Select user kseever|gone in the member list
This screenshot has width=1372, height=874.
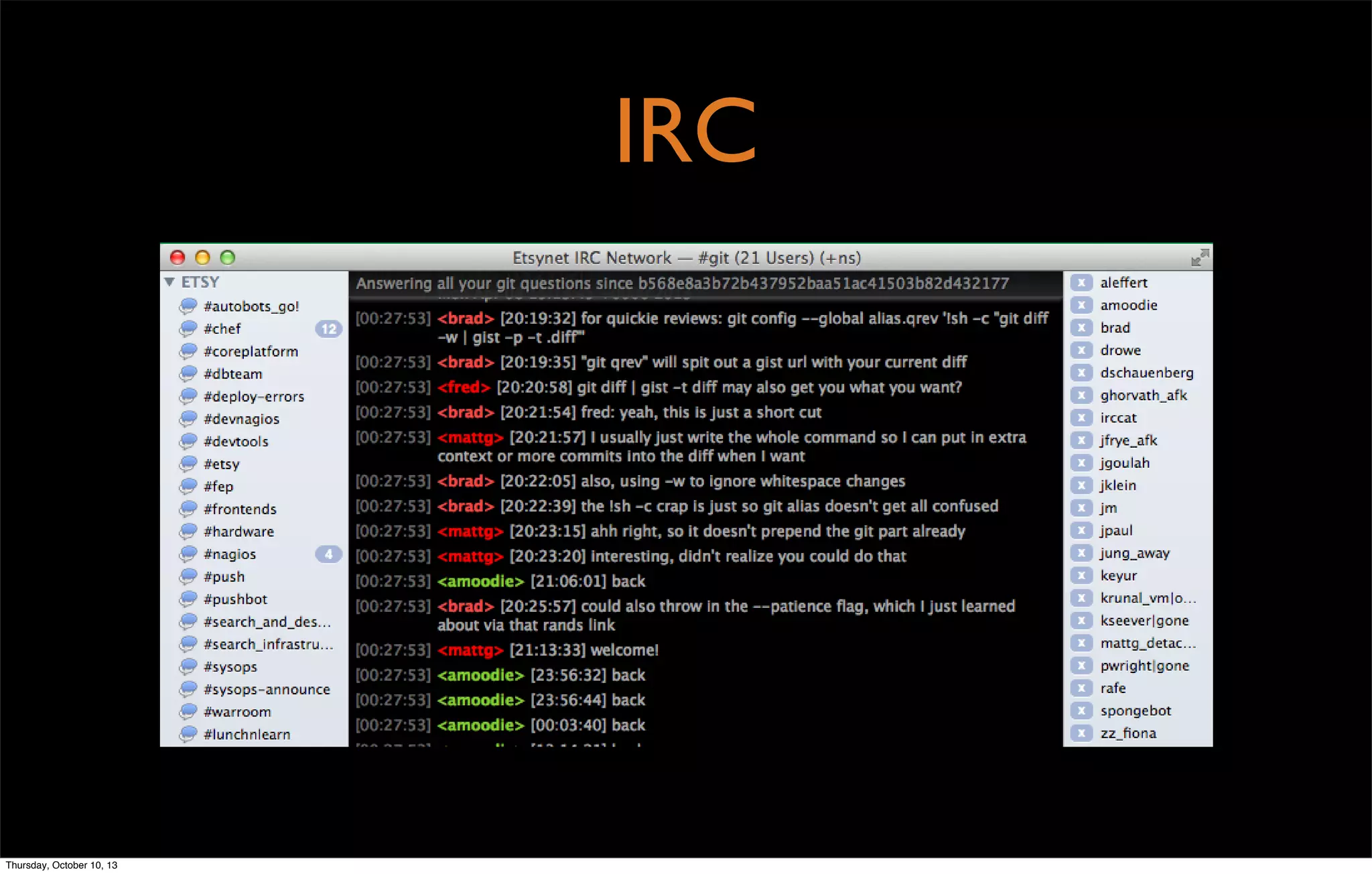point(1144,621)
